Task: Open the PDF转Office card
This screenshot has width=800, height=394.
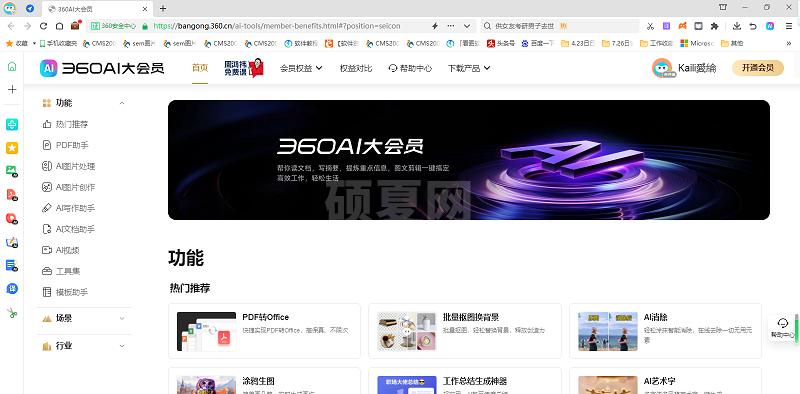Action: 264,331
